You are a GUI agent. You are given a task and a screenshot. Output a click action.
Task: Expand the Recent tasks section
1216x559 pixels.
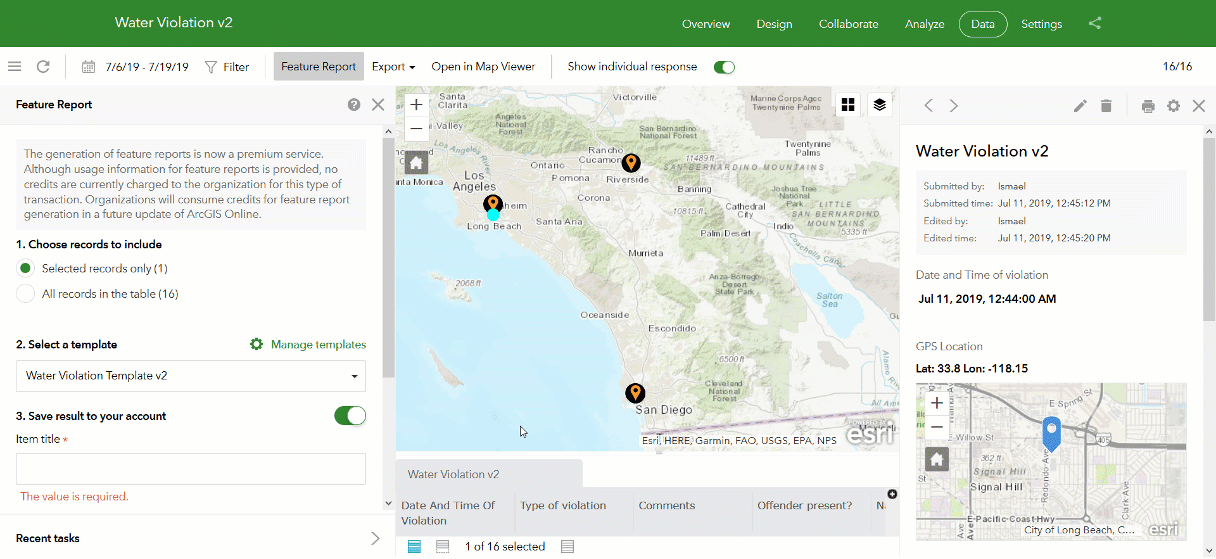(x=375, y=538)
